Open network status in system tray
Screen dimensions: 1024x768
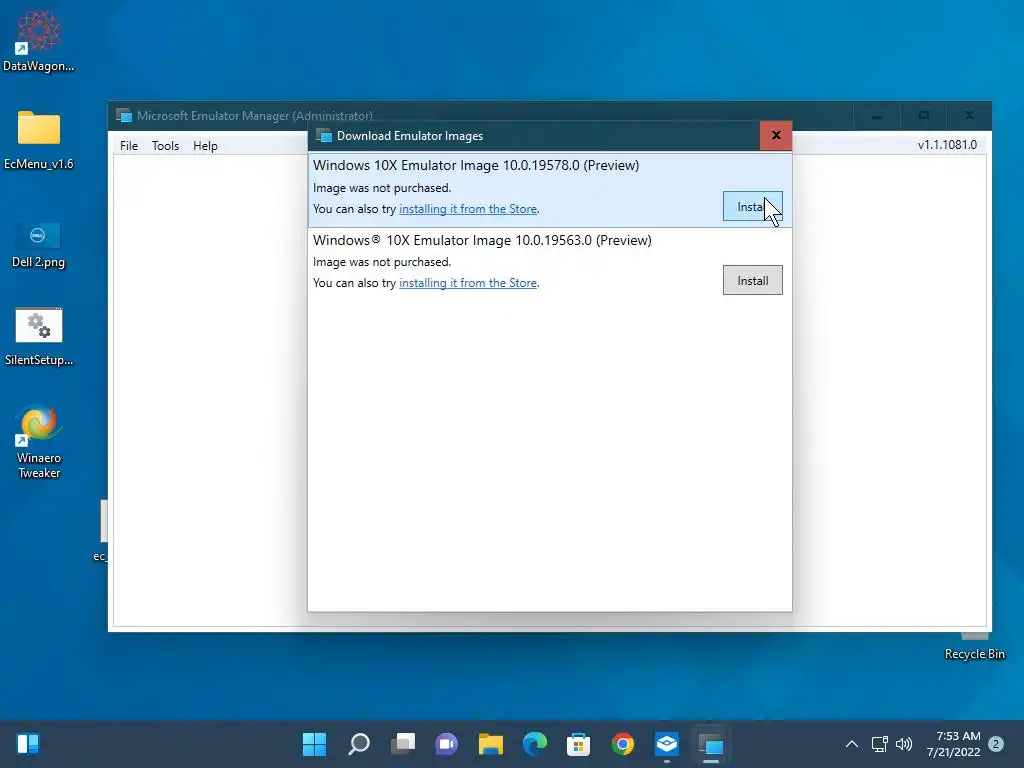880,744
